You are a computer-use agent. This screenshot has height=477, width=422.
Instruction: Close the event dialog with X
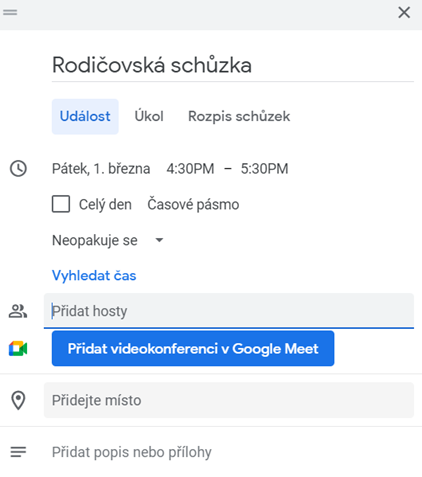[404, 13]
